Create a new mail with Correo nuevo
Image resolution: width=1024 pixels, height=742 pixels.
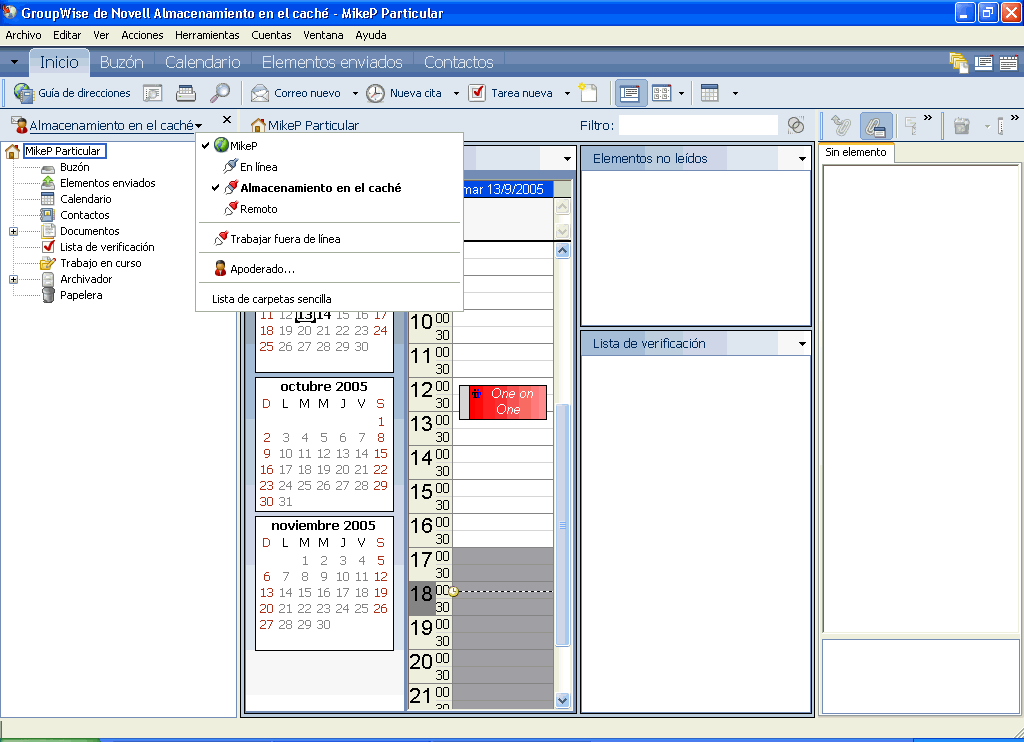(x=297, y=93)
